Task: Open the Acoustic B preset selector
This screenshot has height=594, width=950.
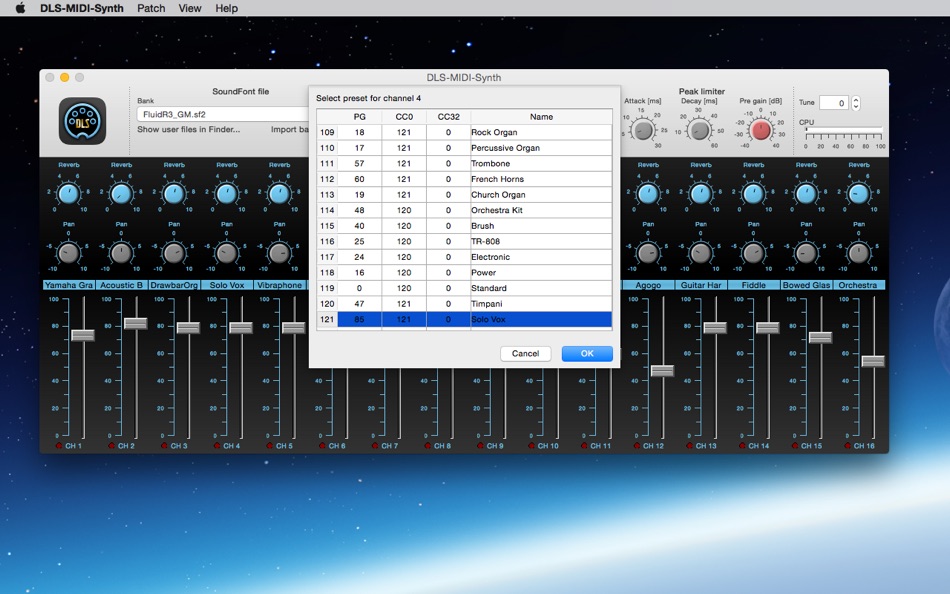Action: click(121, 285)
